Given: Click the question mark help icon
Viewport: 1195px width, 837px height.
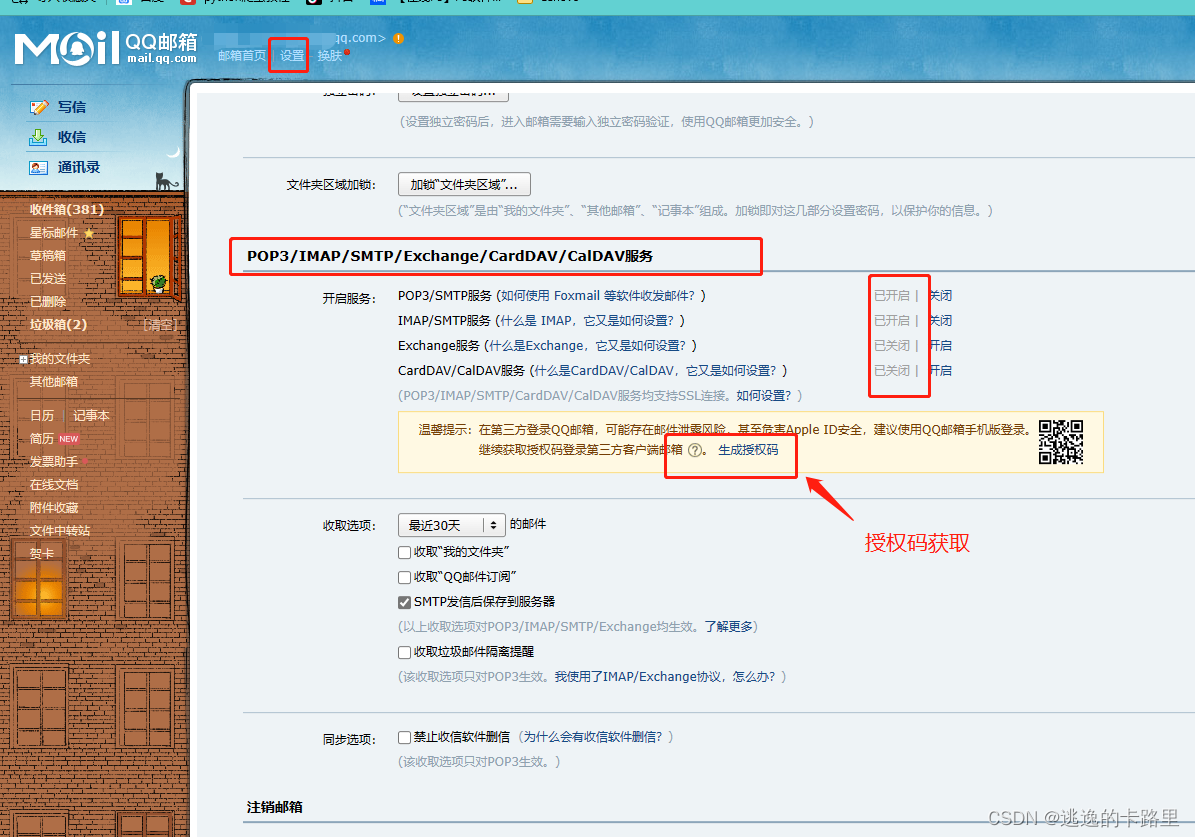Looking at the screenshot, I should 695,451.
